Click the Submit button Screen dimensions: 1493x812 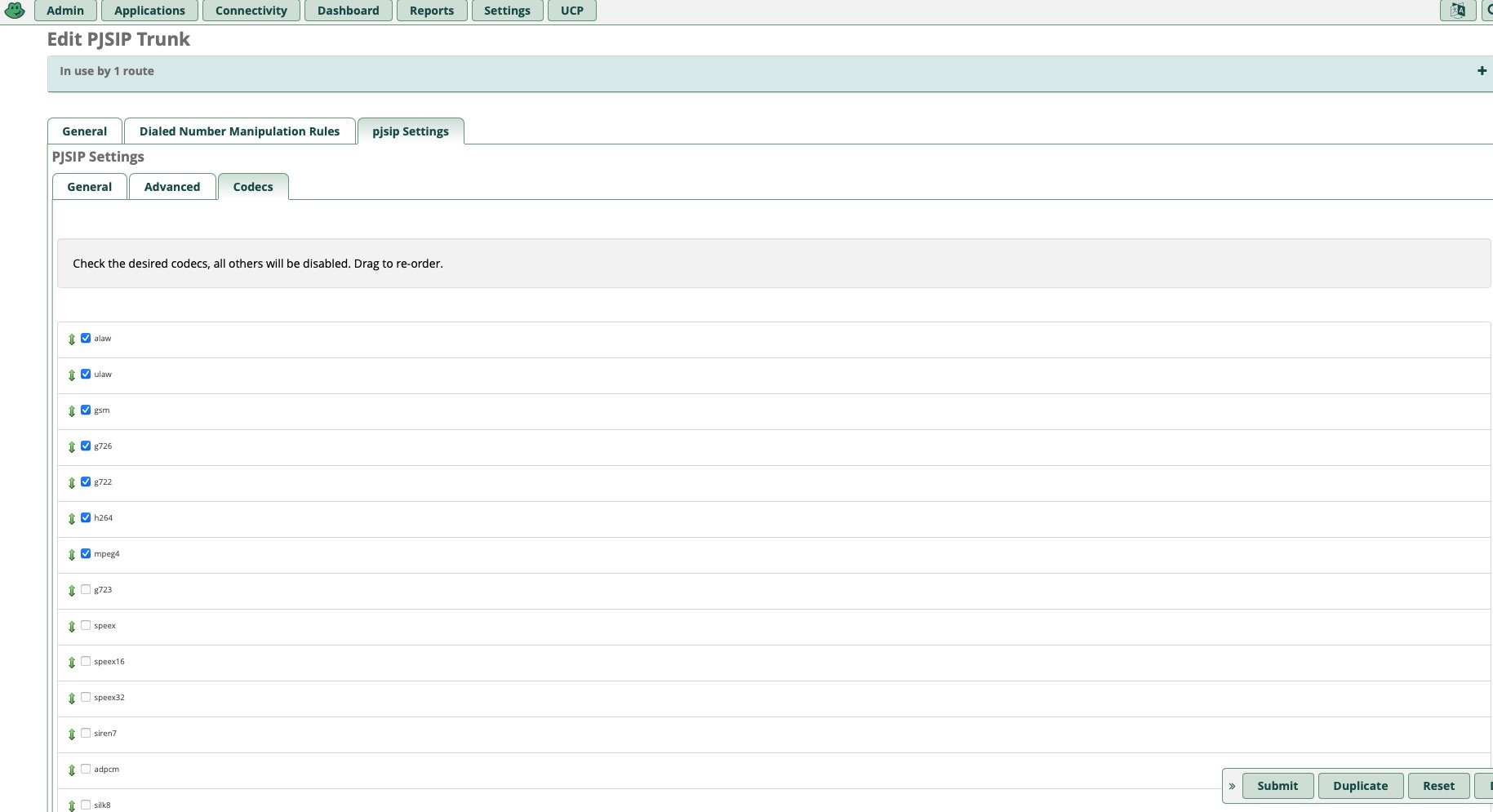(x=1277, y=786)
